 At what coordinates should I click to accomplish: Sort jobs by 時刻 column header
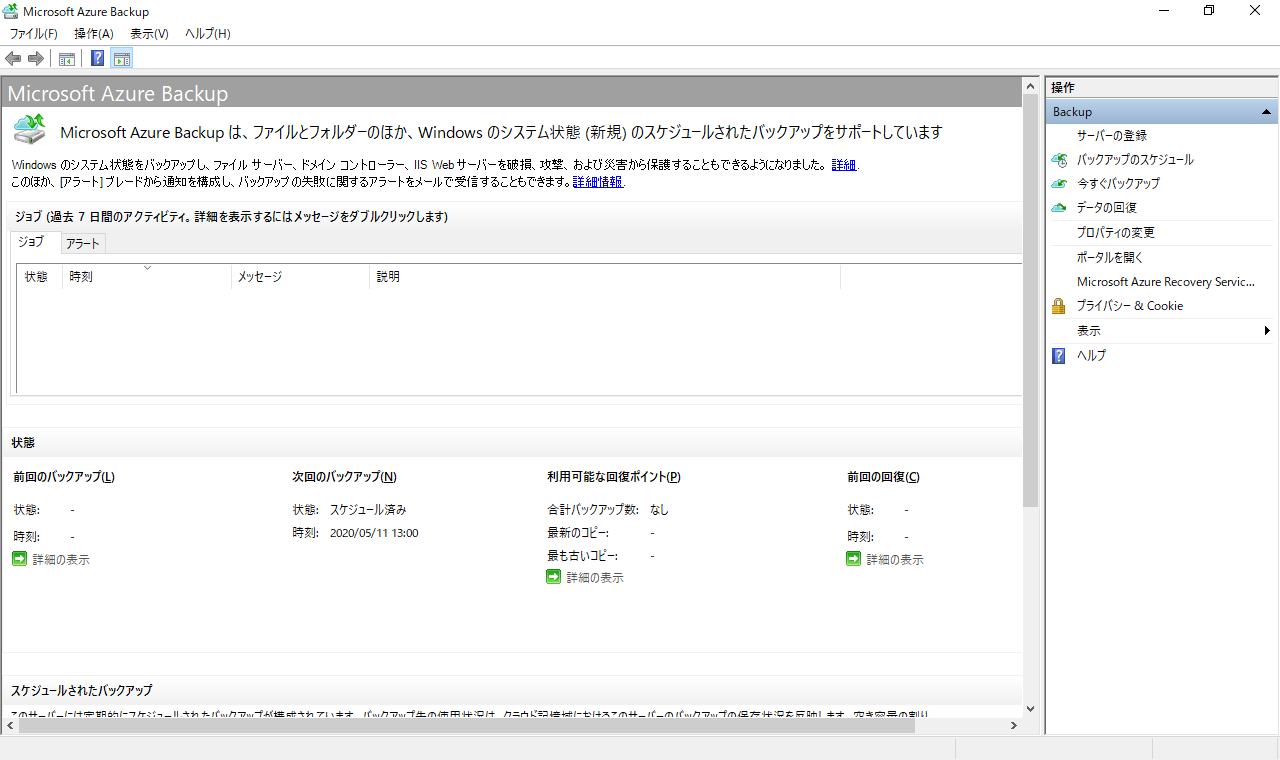coord(147,277)
